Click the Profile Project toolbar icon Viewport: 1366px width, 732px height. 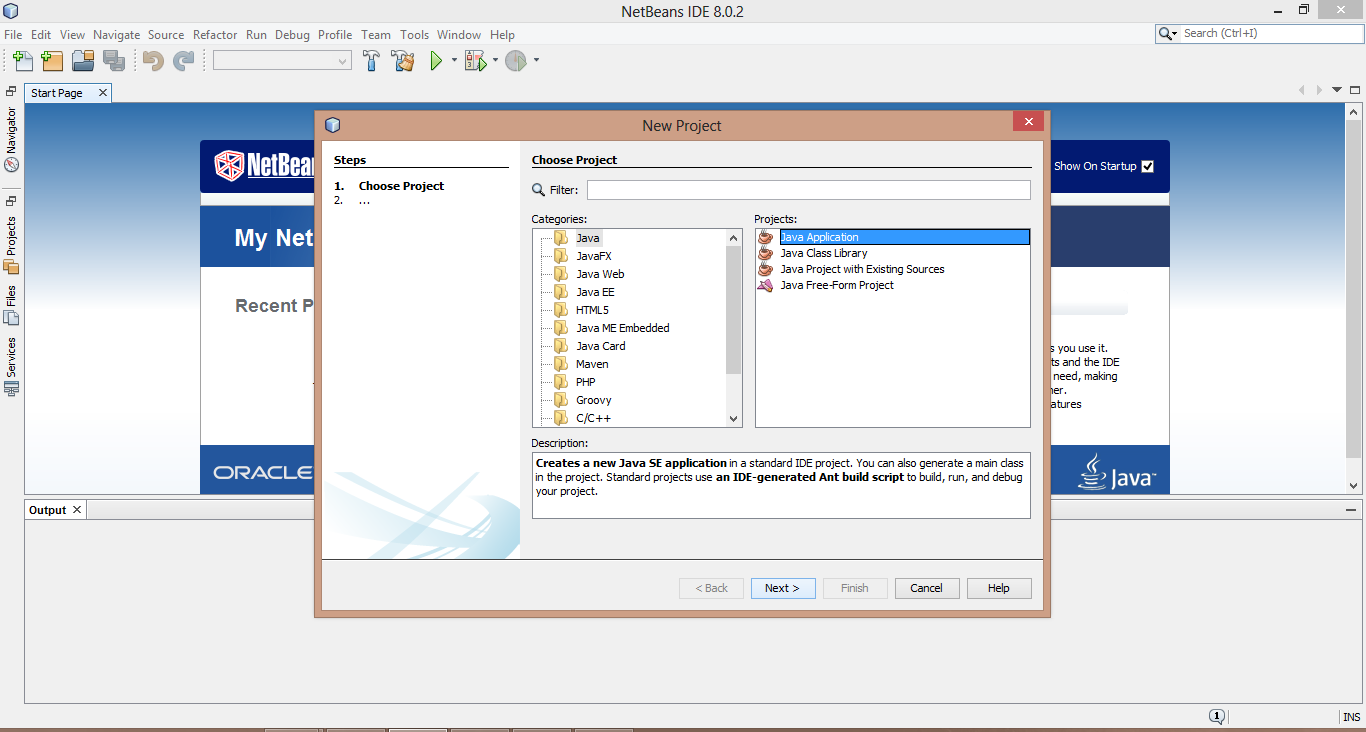point(516,61)
